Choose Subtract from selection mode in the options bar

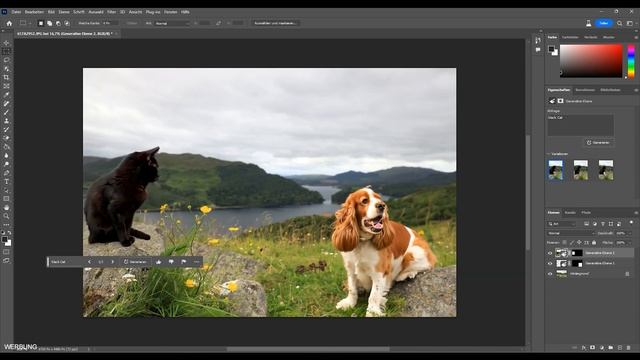coord(58,23)
